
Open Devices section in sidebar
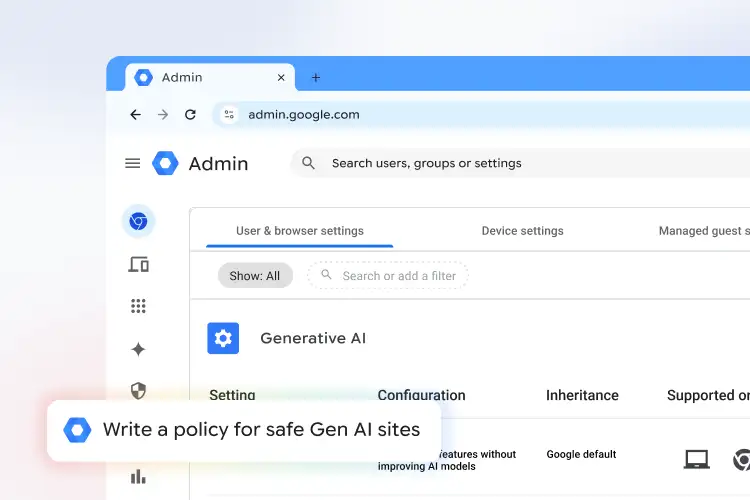(x=138, y=264)
